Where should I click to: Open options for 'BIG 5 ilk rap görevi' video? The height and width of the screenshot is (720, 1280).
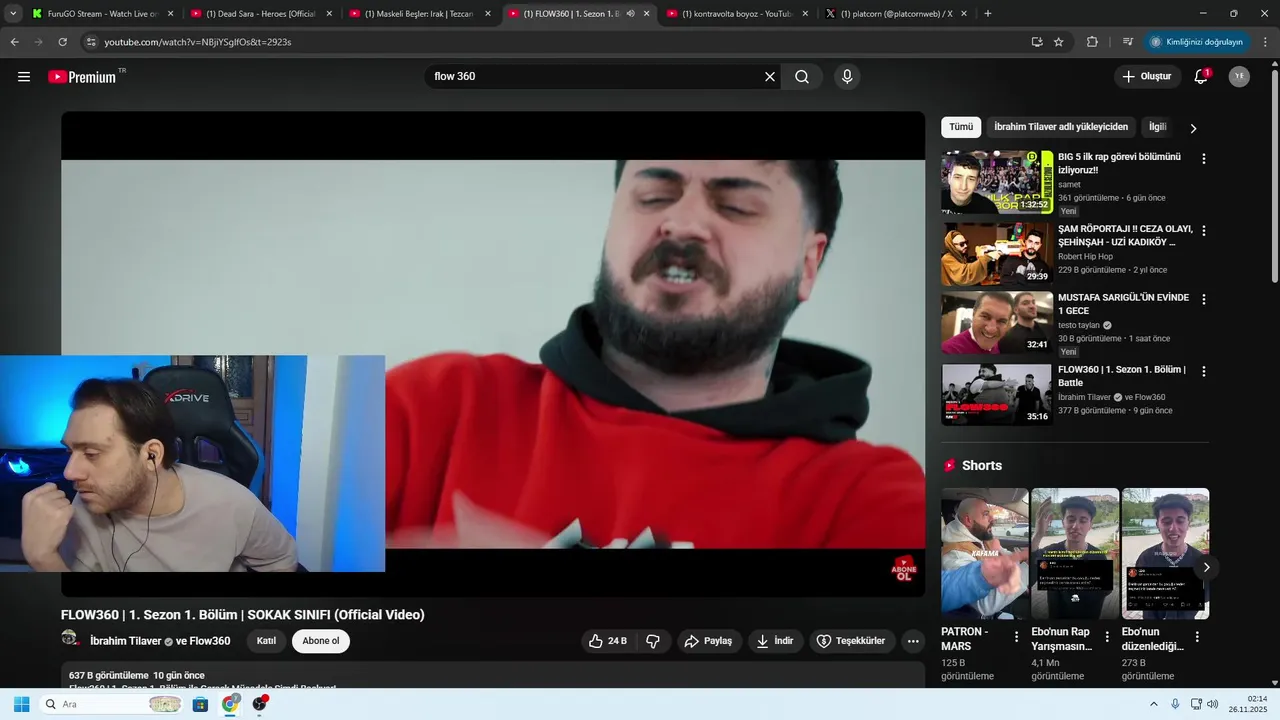coord(1204,159)
